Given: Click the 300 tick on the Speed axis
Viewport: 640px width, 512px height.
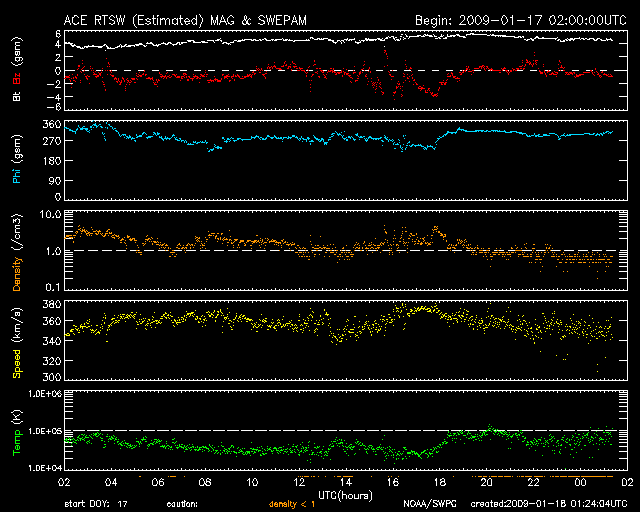Looking at the screenshot, I should (52, 377).
